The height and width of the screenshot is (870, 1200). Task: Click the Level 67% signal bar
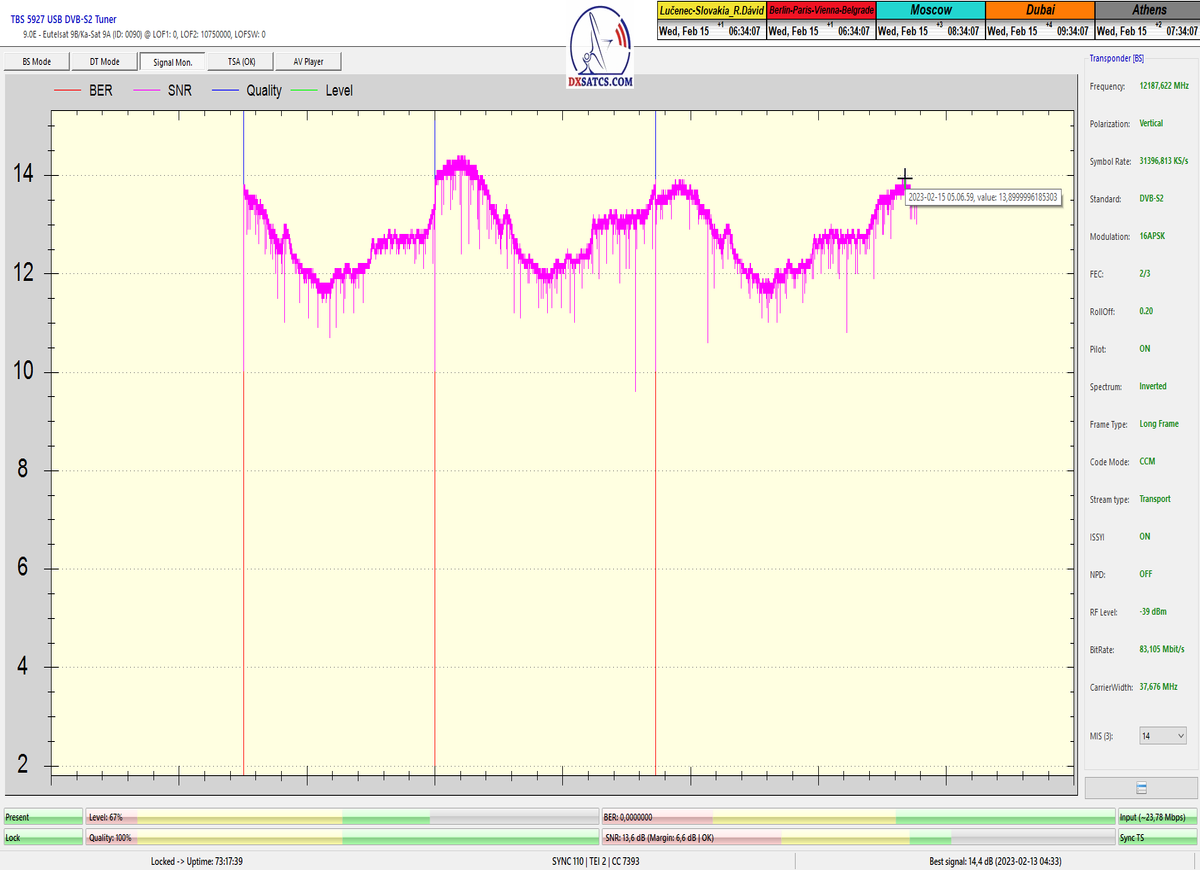[x=341, y=817]
